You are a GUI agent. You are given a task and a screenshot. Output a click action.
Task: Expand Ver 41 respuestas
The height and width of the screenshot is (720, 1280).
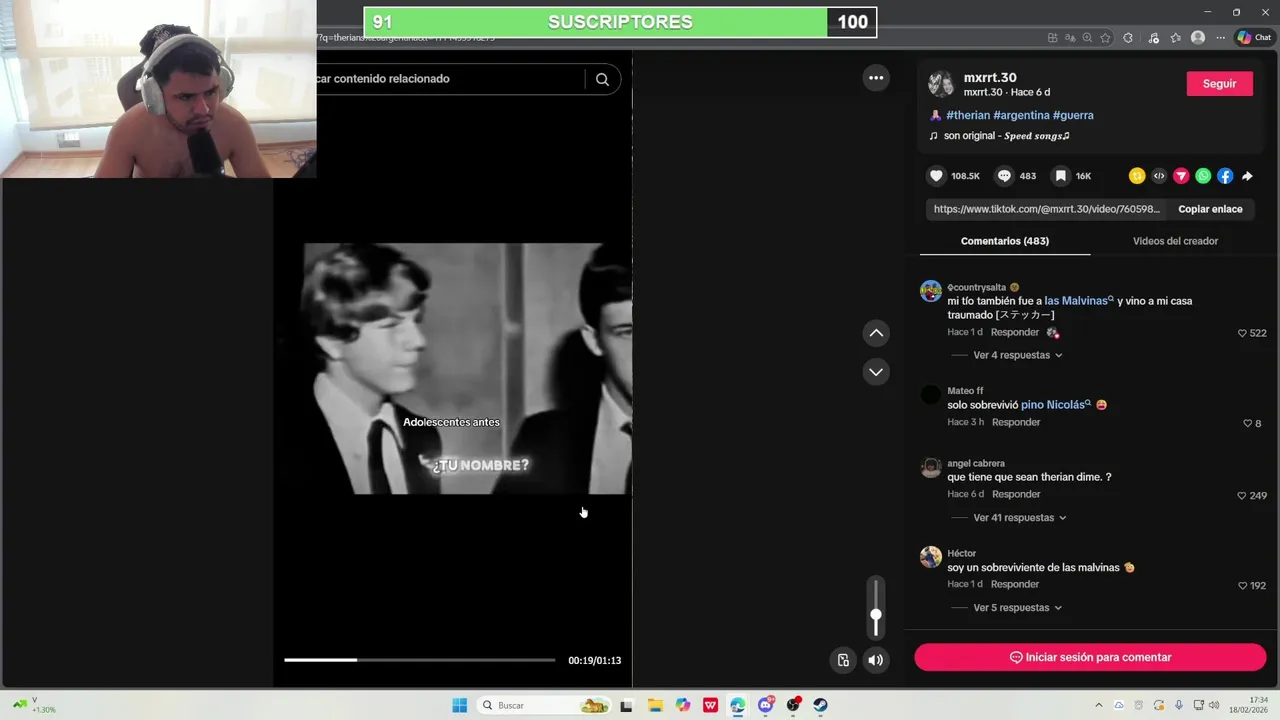pos(1020,518)
